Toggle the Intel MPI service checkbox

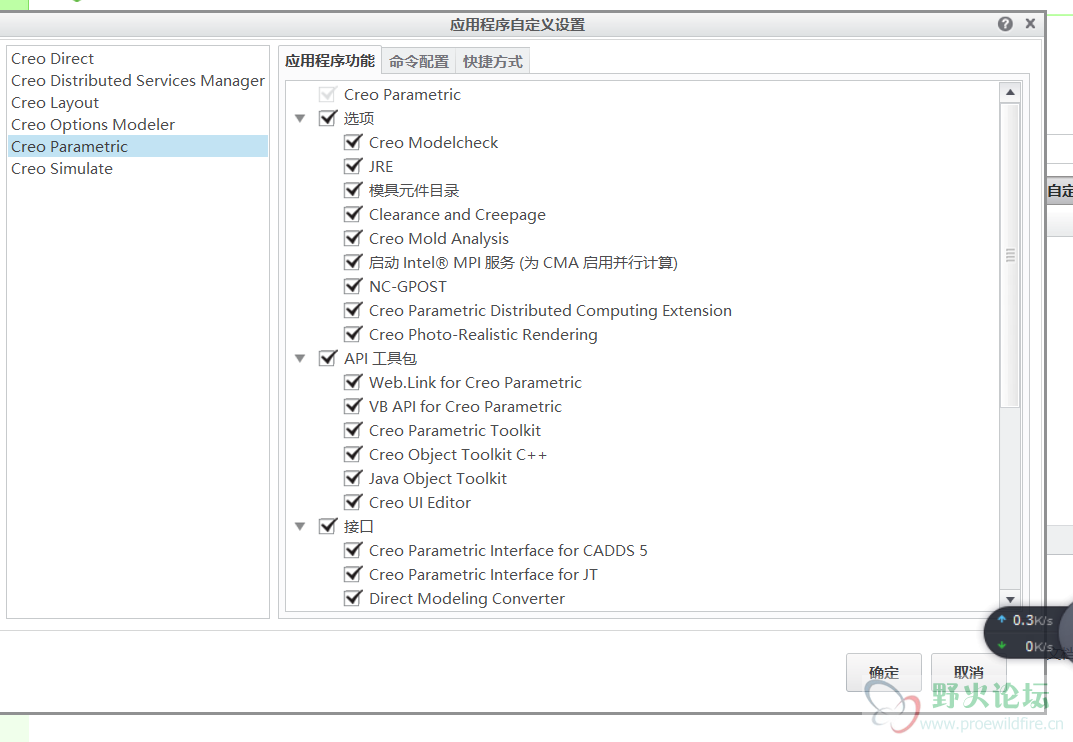(353, 261)
